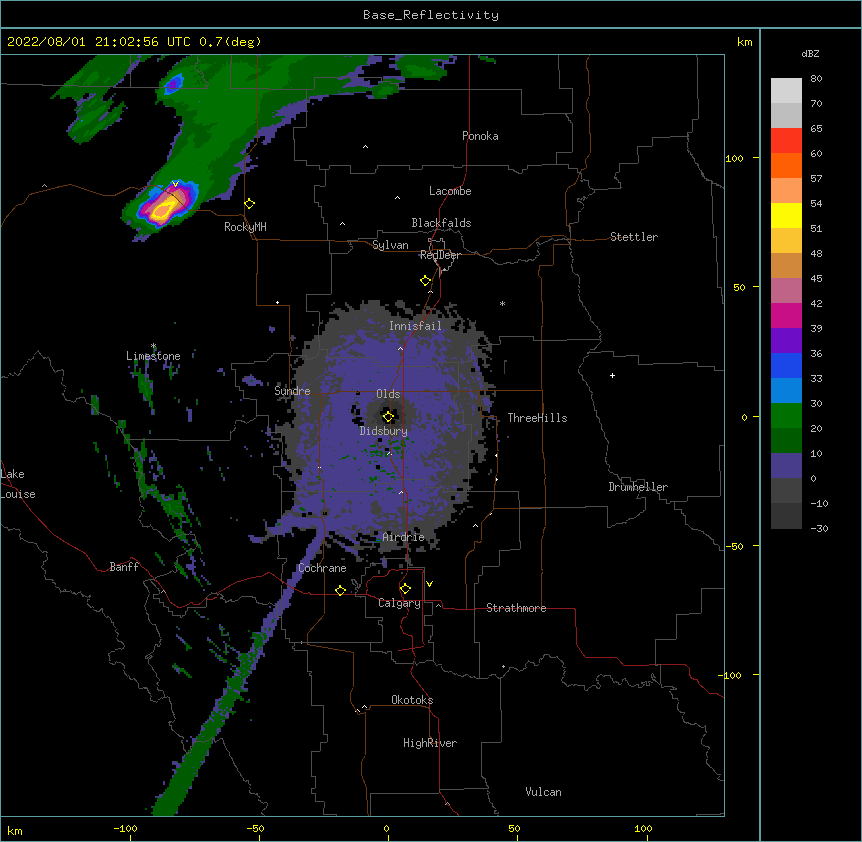
Task: Click the ThreeHills label
Action: [537, 418]
